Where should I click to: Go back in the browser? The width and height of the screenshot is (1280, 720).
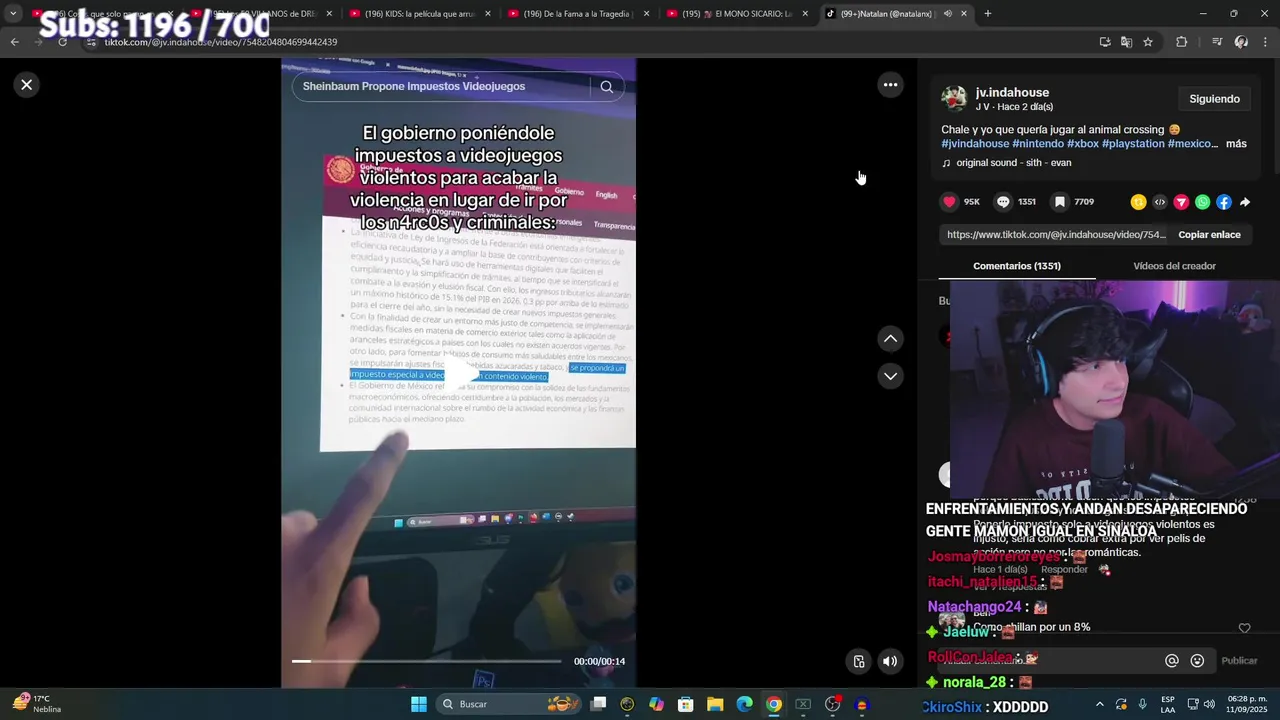pyautogui.click(x=14, y=42)
